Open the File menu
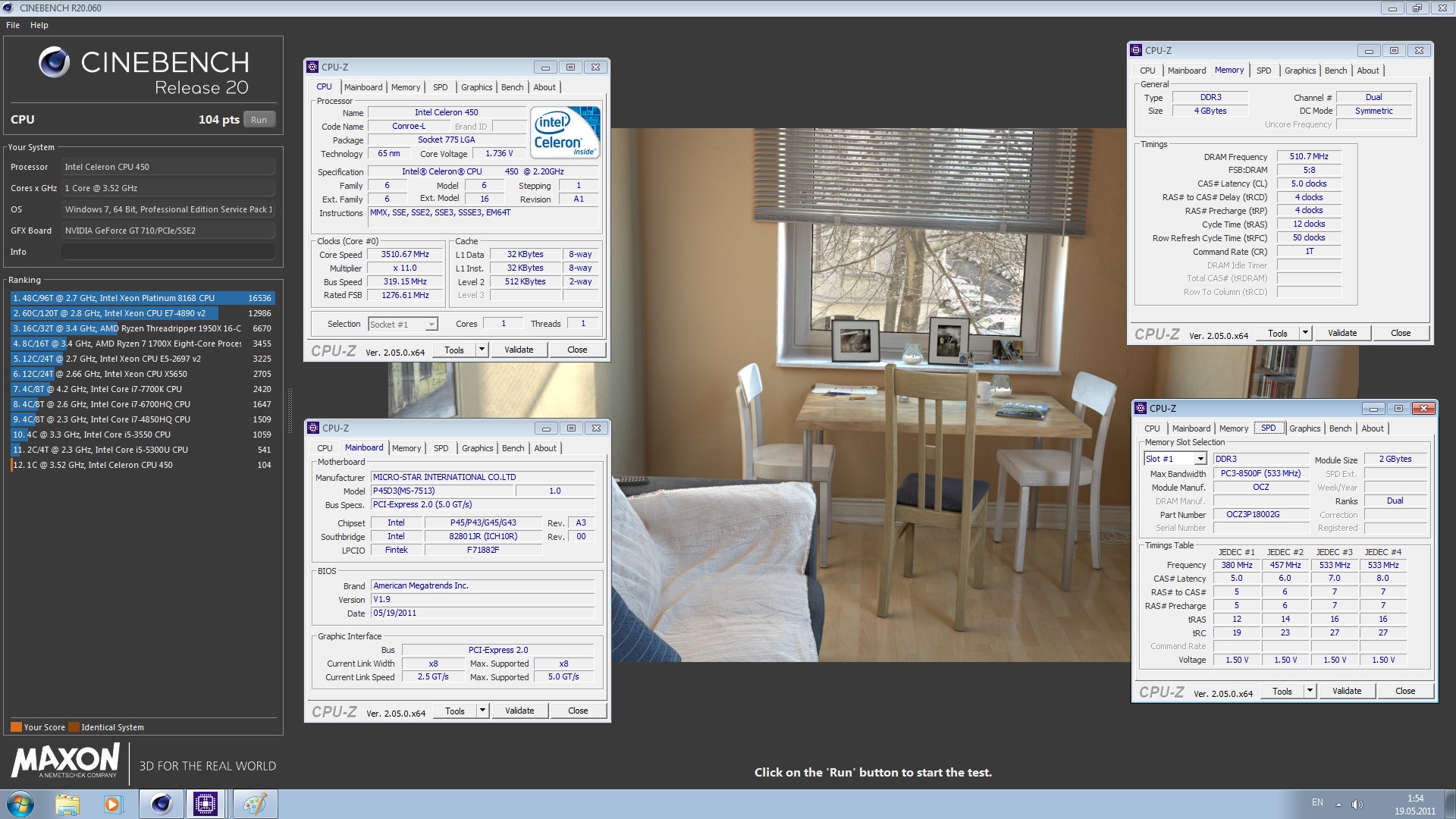The height and width of the screenshot is (819, 1456). [13, 25]
